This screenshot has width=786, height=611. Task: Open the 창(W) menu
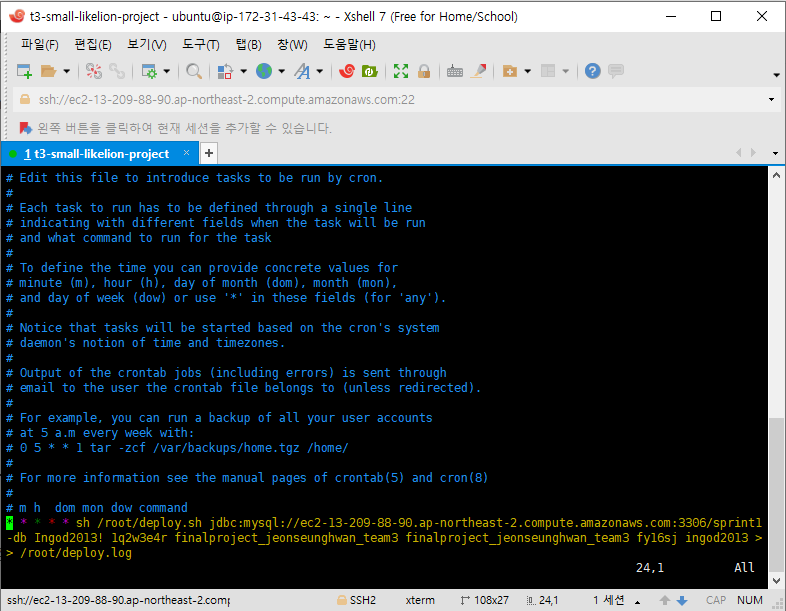click(x=292, y=45)
